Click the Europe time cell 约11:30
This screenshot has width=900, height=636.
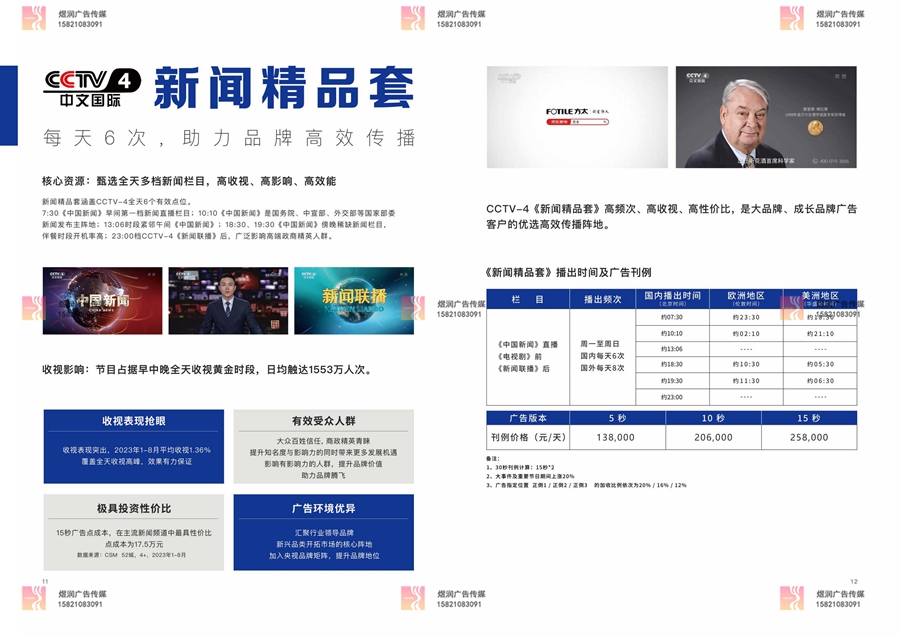[x=746, y=381]
